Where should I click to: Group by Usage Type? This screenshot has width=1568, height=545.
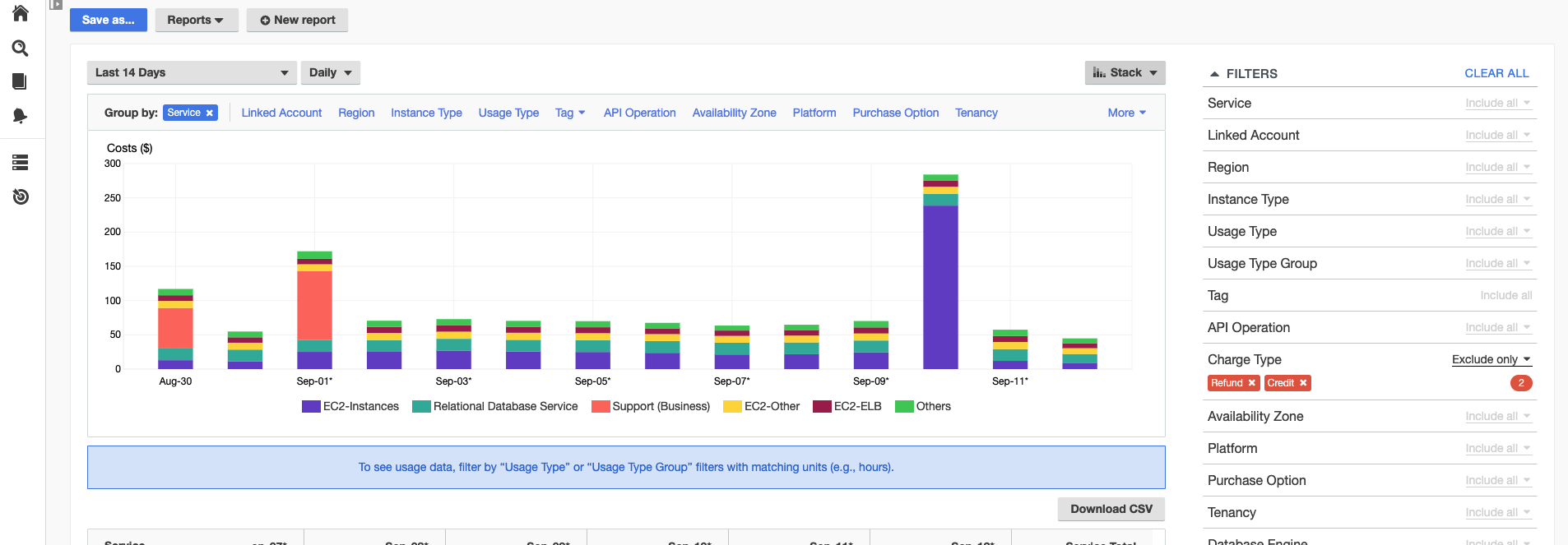pos(508,113)
